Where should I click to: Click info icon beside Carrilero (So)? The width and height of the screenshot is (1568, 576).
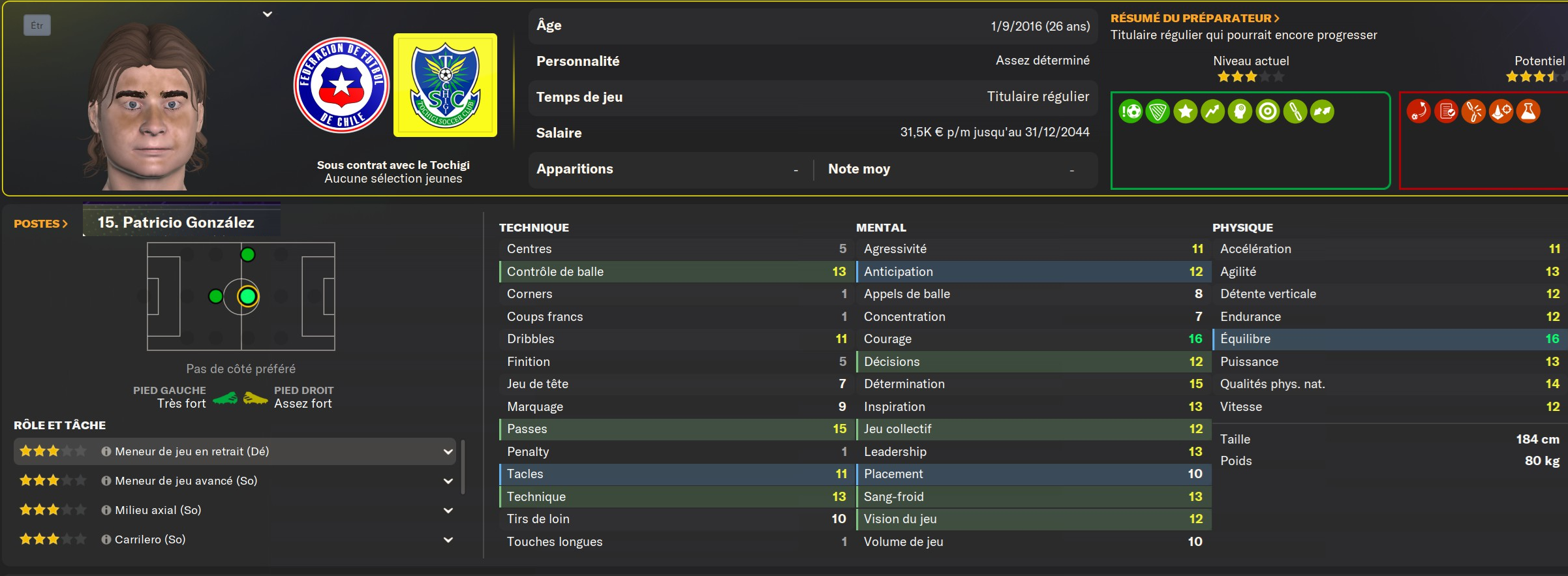(x=106, y=539)
